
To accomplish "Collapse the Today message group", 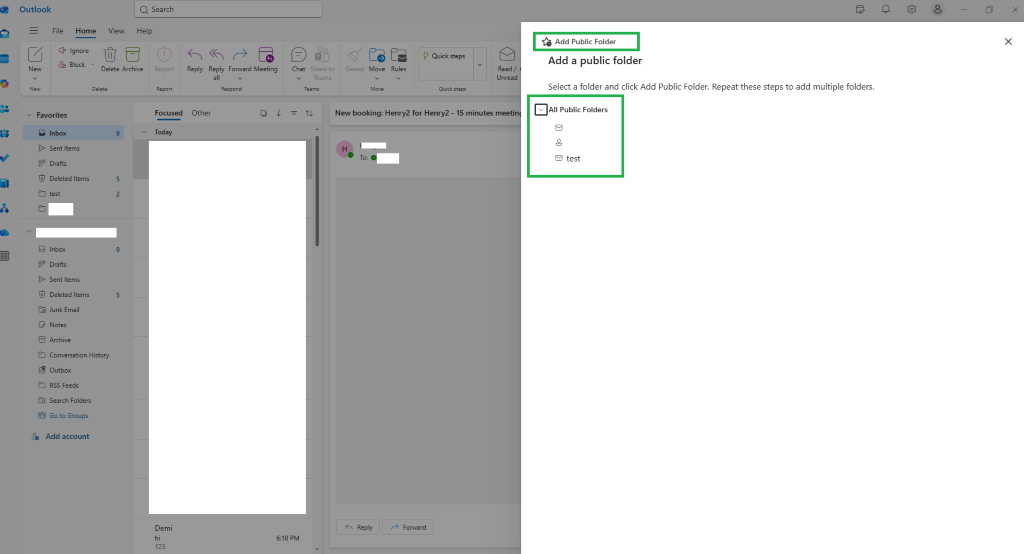I will click(144, 132).
